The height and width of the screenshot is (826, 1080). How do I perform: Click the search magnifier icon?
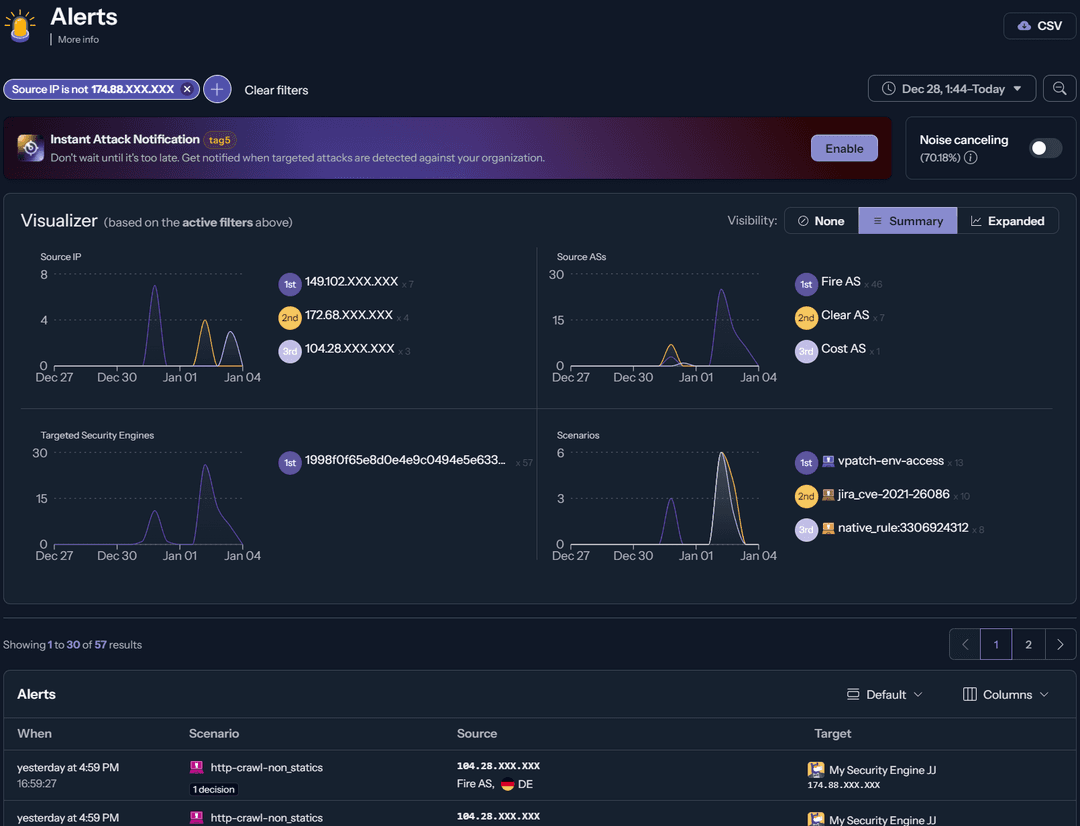[x=1059, y=88]
